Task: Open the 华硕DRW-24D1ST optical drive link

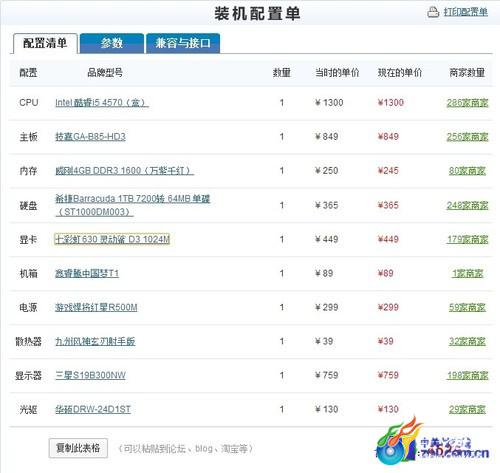Action: click(x=93, y=409)
